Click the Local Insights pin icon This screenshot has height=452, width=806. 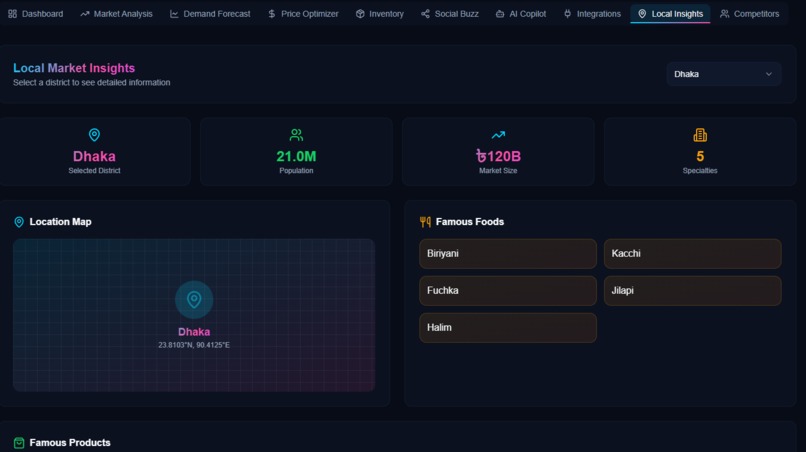point(642,14)
